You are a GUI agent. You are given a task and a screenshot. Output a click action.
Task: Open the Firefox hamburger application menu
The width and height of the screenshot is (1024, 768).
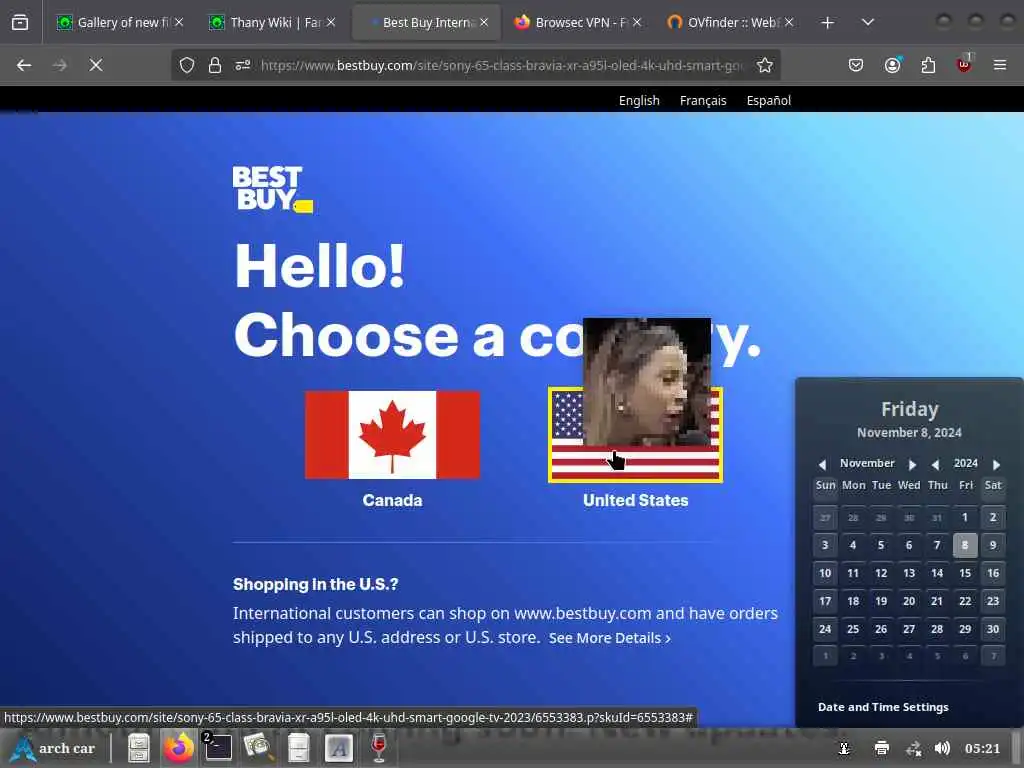coord(999,65)
